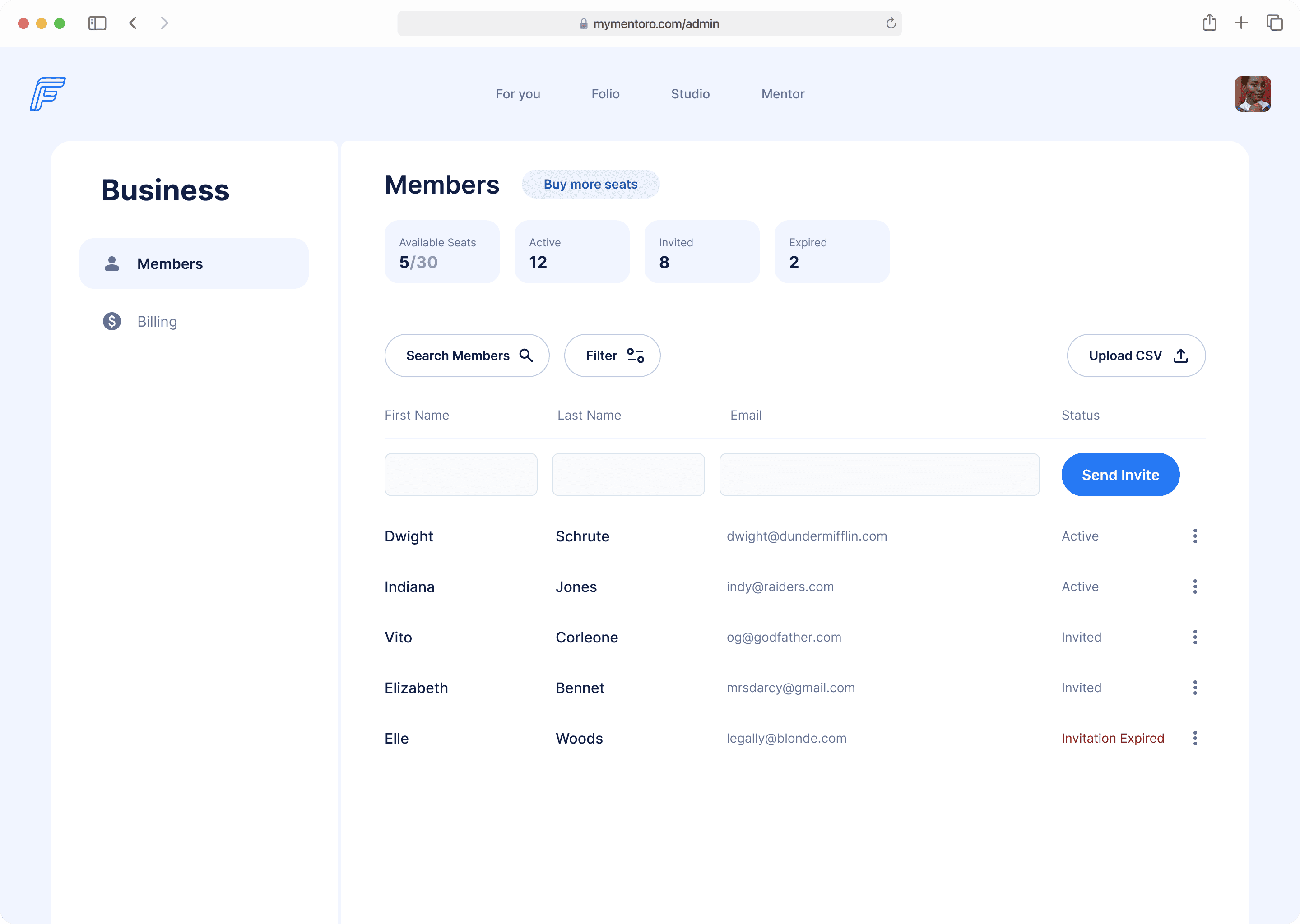The height and width of the screenshot is (924, 1300).
Task: Click Buy more seats
Action: coord(590,185)
